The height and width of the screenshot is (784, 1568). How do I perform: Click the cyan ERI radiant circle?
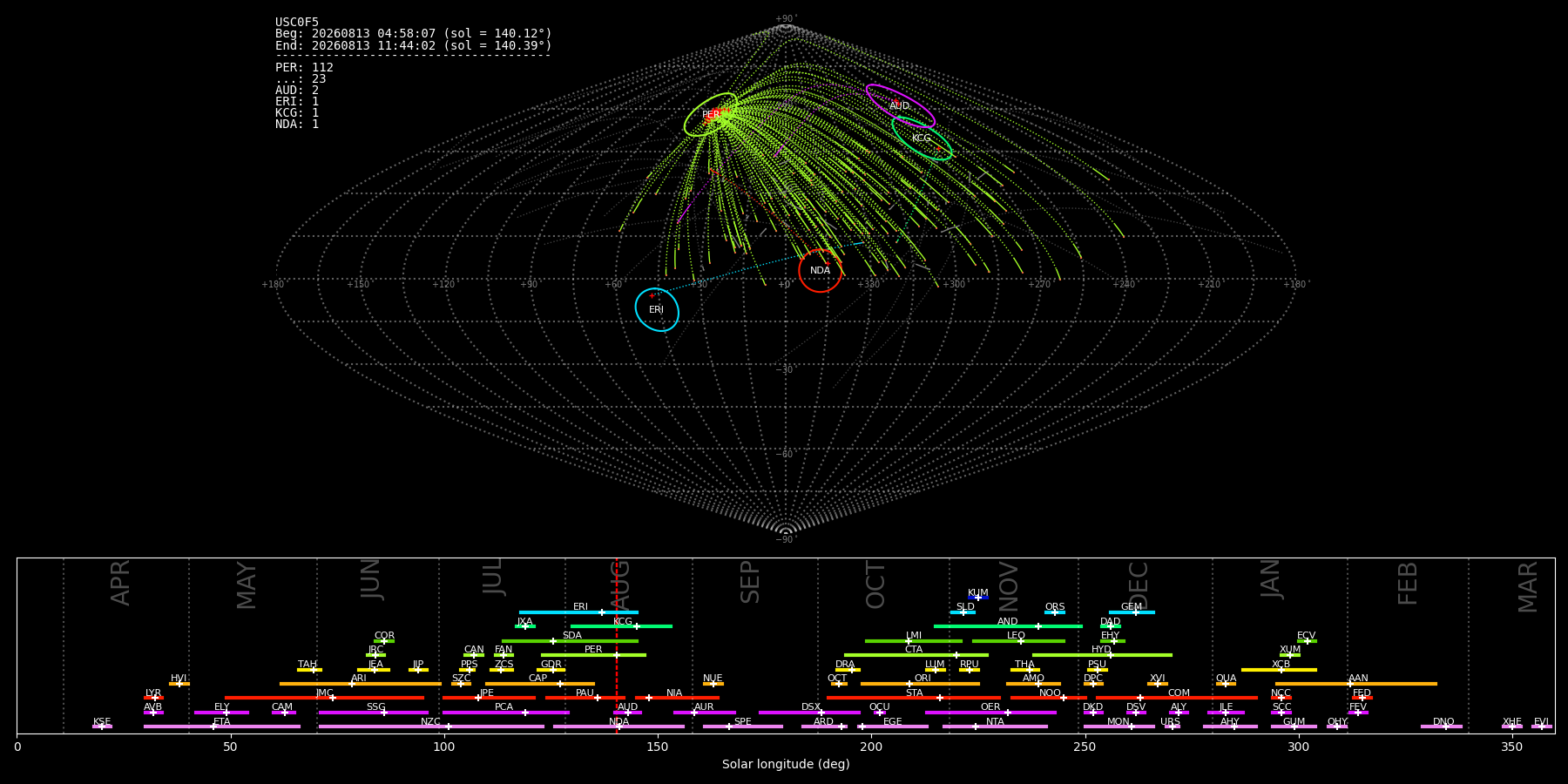click(657, 309)
